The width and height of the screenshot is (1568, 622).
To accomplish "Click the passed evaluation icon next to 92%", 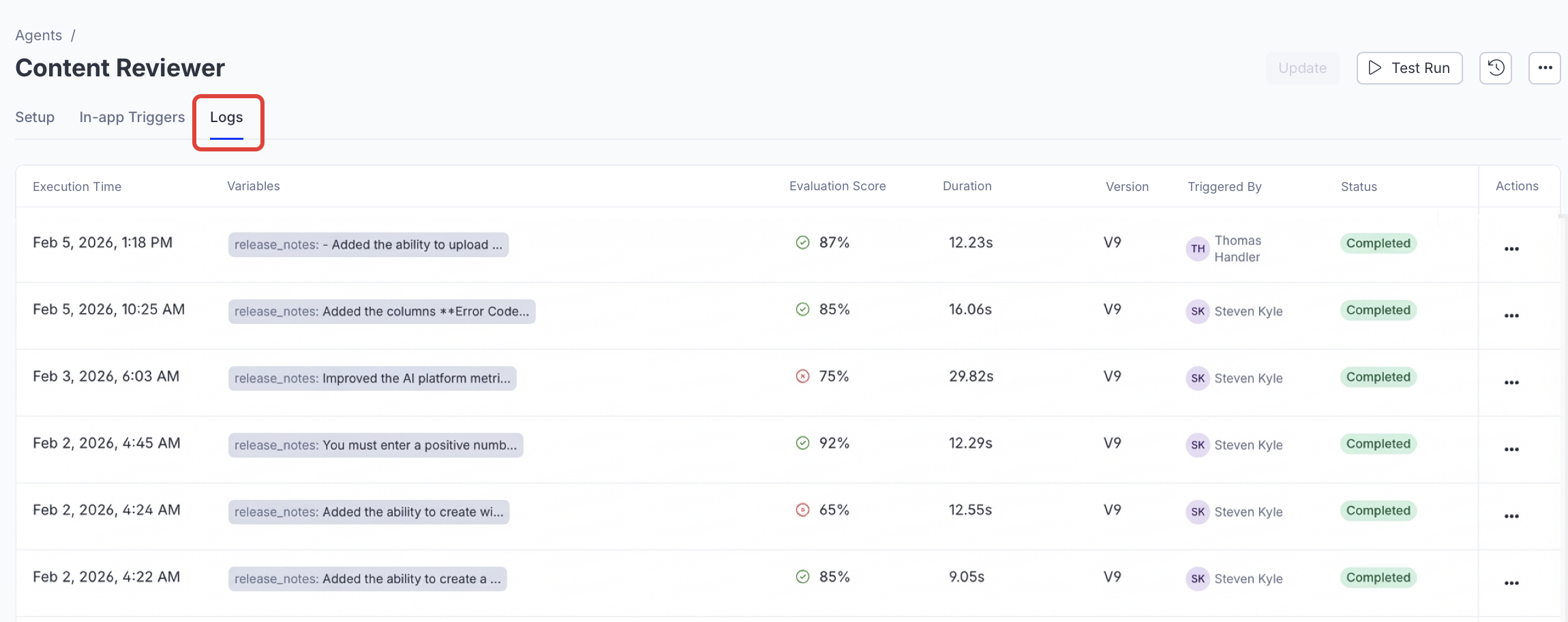I will [x=802, y=443].
